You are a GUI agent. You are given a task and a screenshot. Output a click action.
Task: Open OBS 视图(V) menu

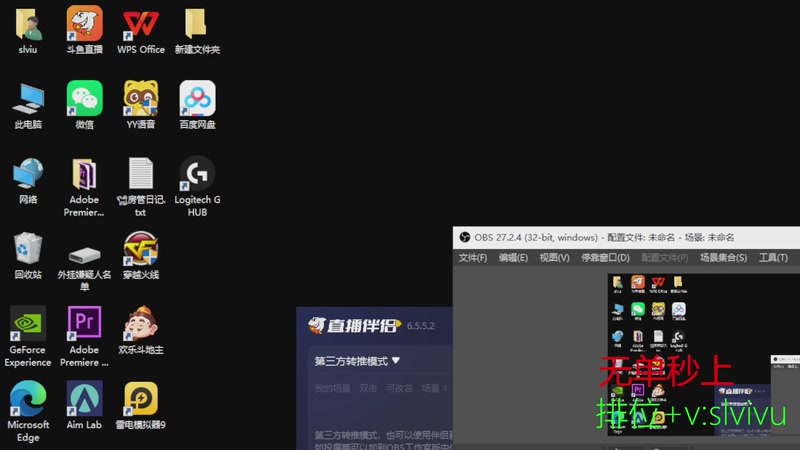click(x=555, y=258)
